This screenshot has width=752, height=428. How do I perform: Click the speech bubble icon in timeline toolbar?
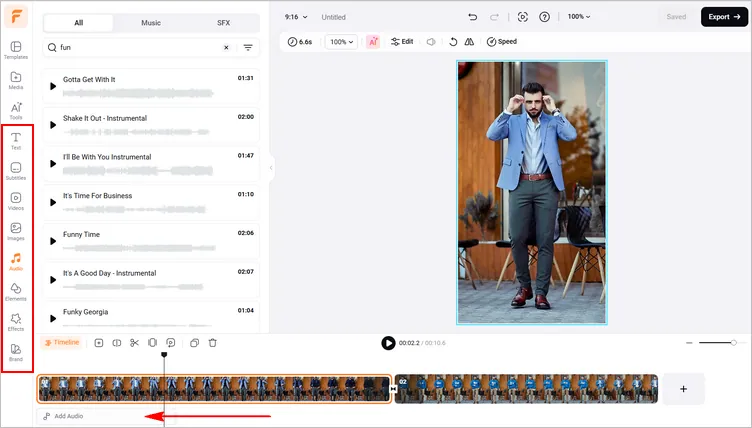pyautogui.click(x=171, y=343)
